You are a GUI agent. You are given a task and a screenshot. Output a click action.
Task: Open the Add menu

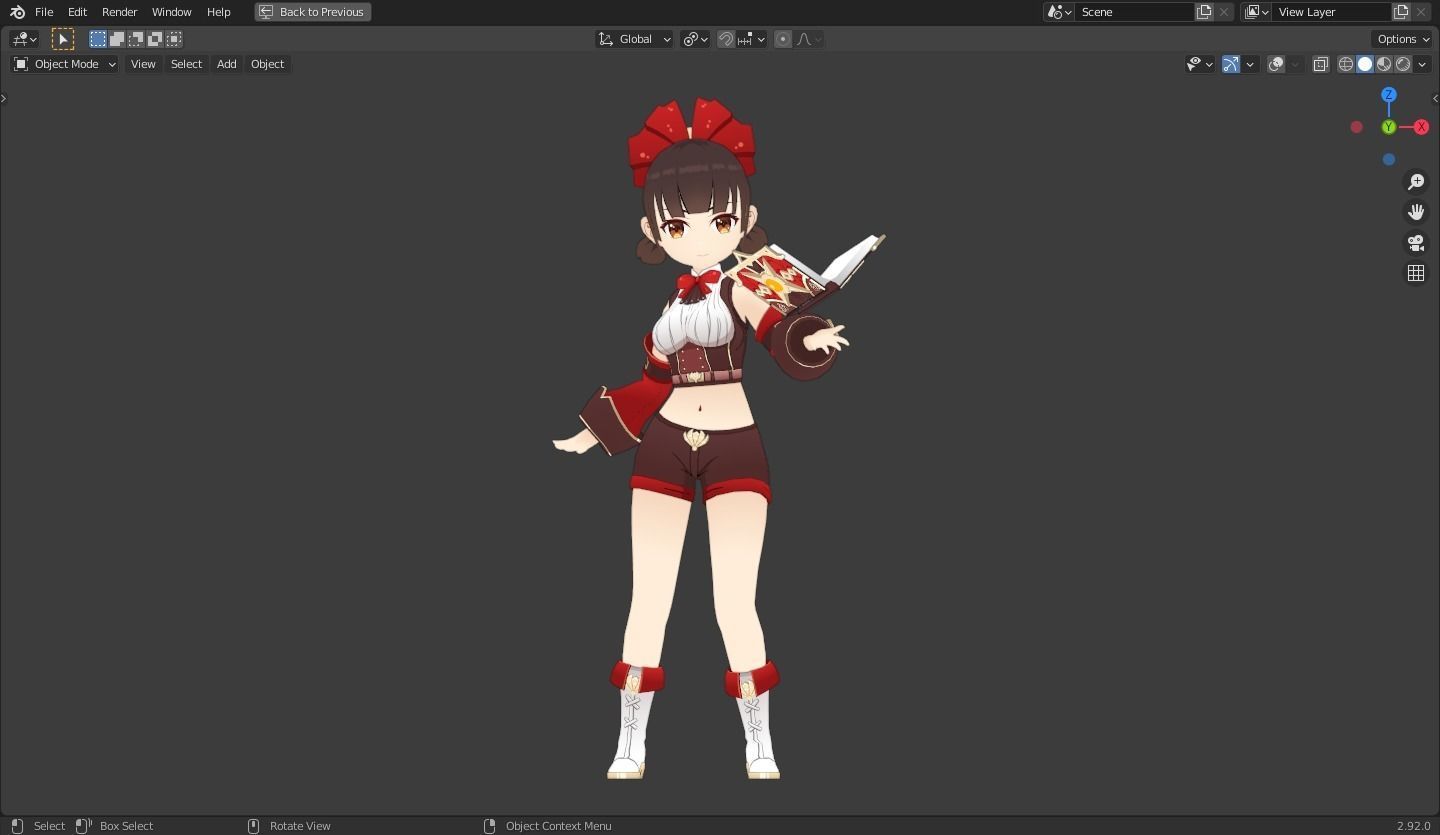pyautogui.click(x=226, y=64)
